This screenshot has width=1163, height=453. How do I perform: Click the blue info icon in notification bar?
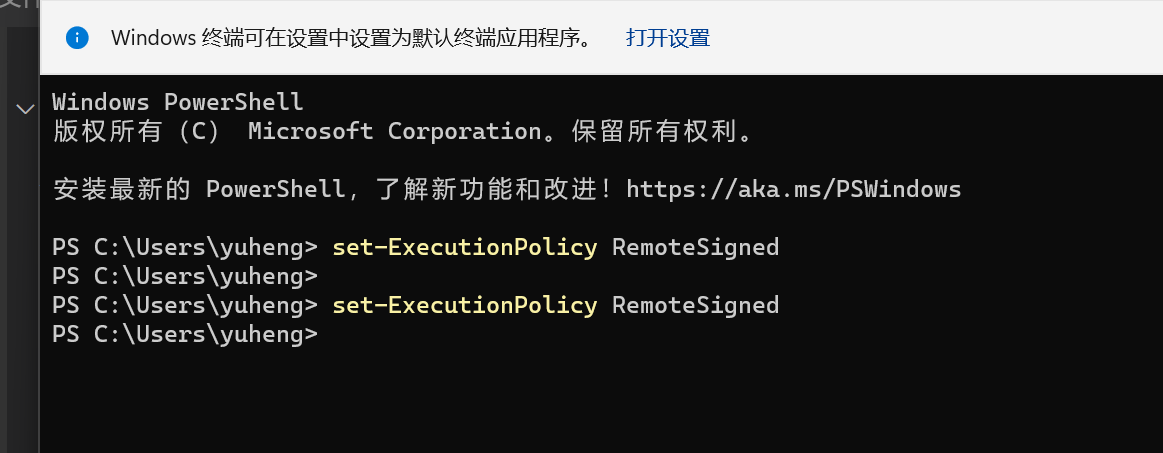point(77,38)
